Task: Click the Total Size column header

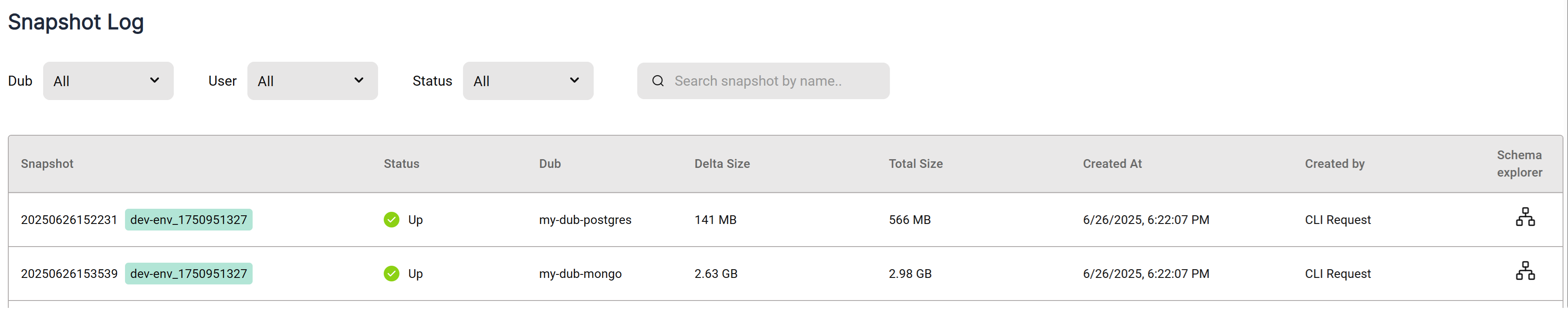Action: pos(915,164)
